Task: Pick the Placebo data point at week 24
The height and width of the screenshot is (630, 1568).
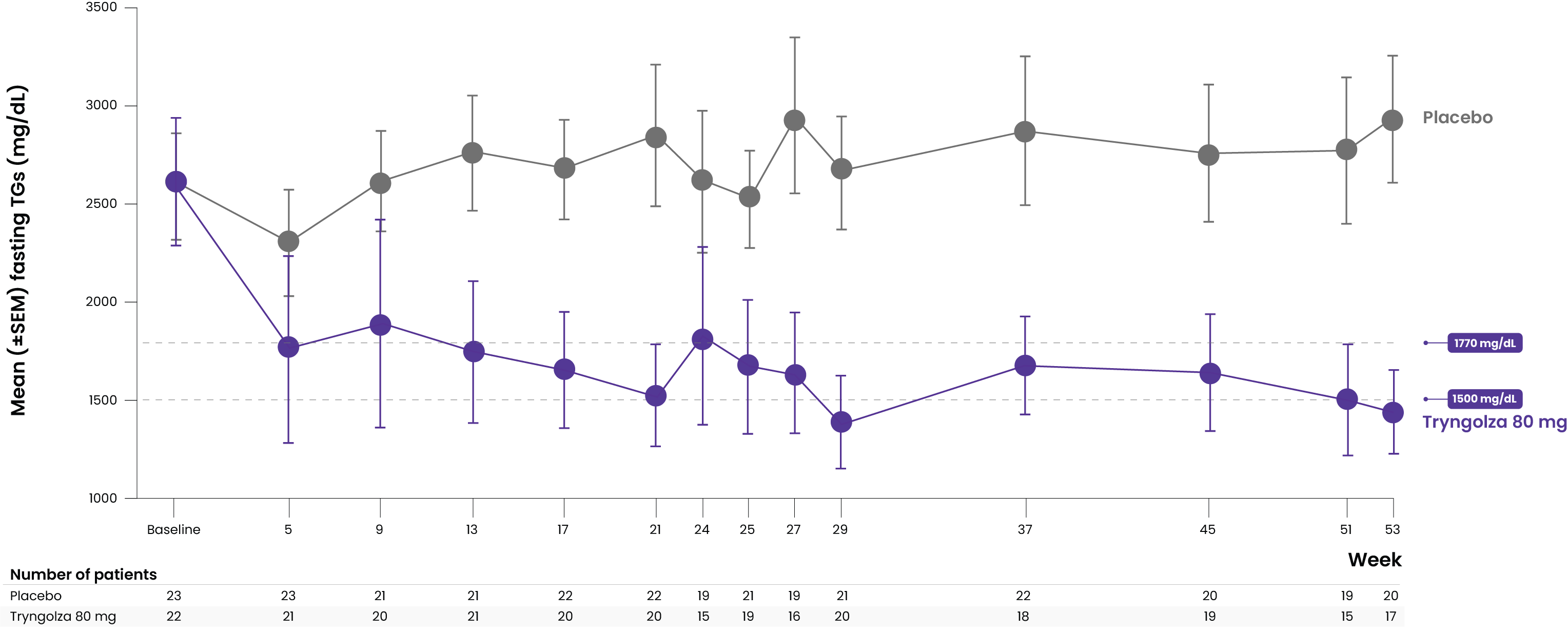Action: pyautogui.click(x=702, y=180)
